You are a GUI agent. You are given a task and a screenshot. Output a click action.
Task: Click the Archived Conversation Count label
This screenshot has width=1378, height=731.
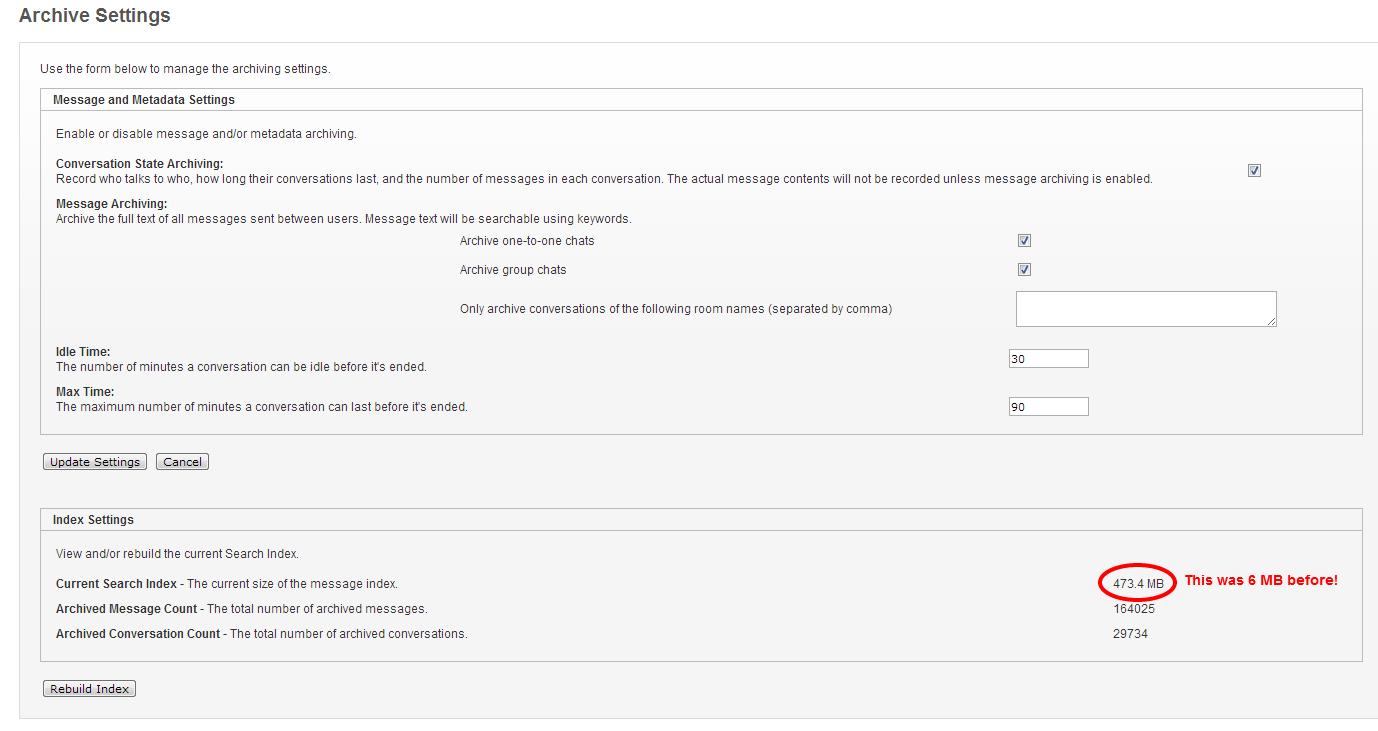coord(138,634)
